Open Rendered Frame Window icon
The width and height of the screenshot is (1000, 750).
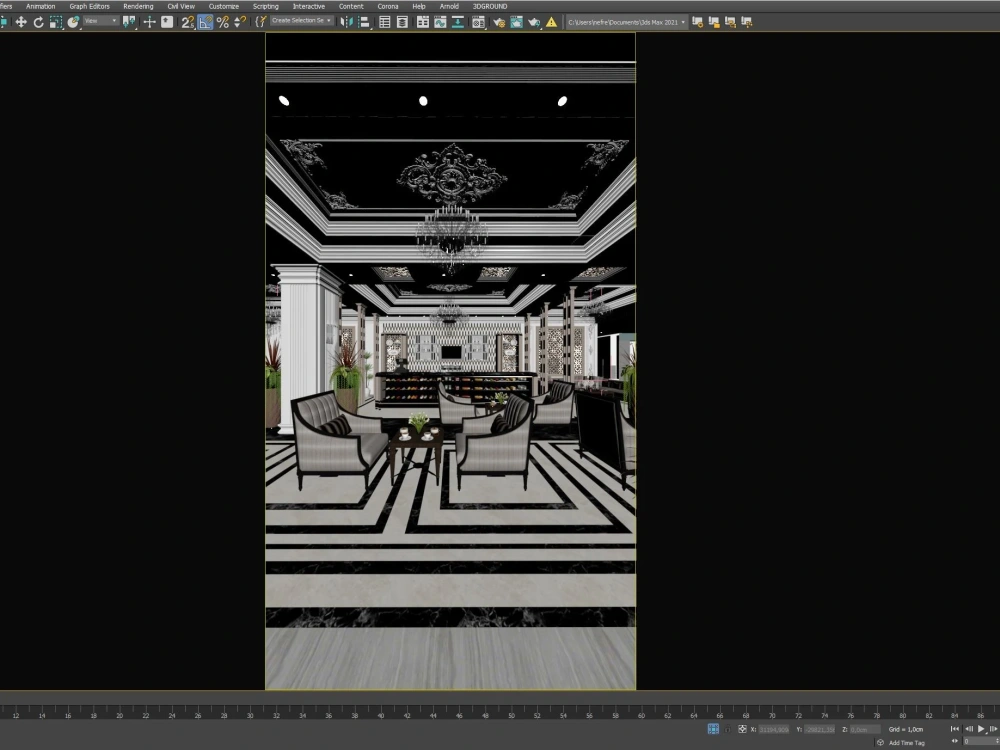516,22
